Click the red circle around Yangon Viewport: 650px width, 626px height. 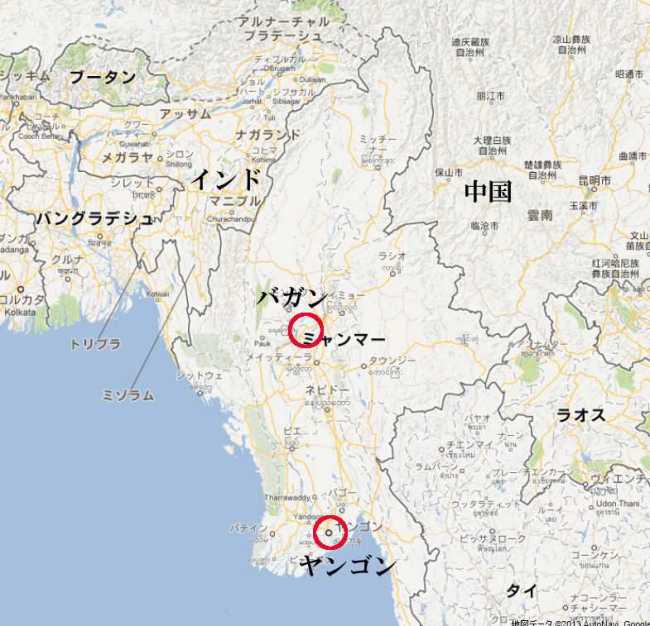[330, 532]
